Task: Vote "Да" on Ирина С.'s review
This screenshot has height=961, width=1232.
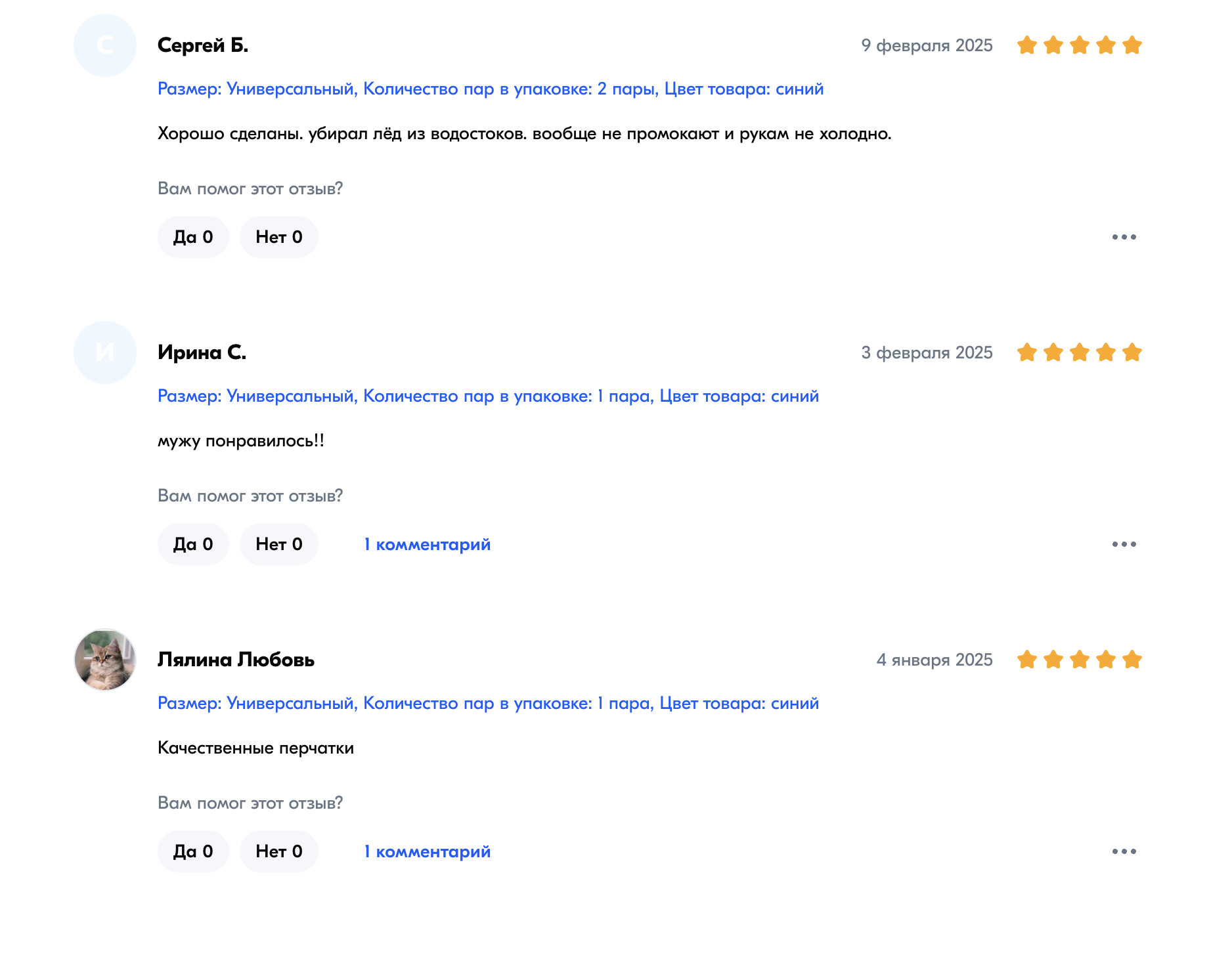Action: tap(193, 544)
